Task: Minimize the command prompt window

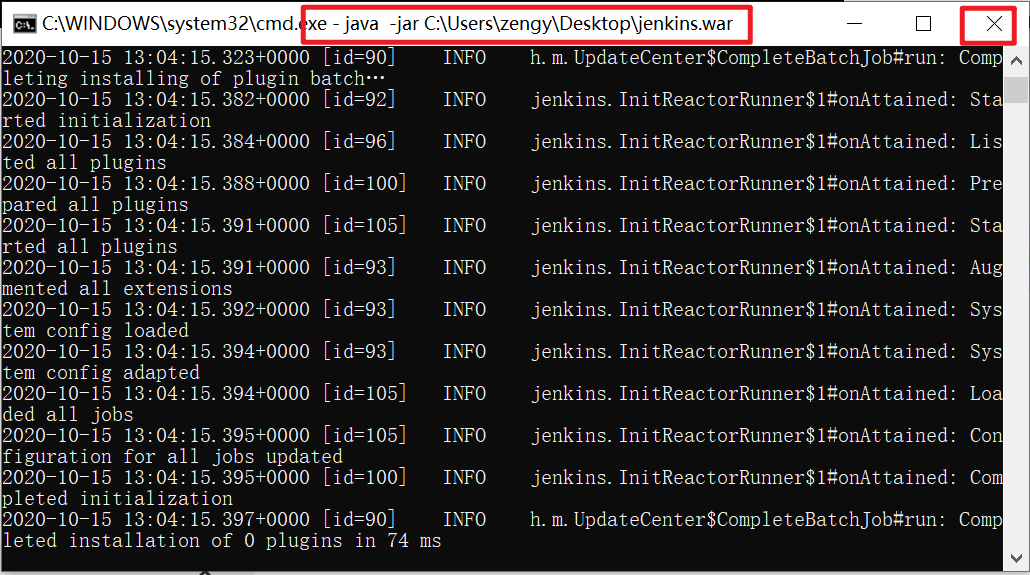Action: [x=854, y=24]
